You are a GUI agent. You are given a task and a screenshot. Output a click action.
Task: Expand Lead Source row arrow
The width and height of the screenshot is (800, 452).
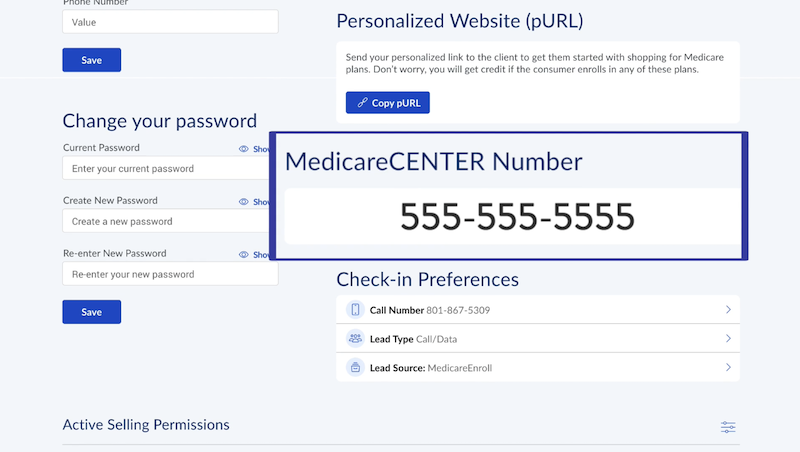pyautogui.click(x=728, y=367)
